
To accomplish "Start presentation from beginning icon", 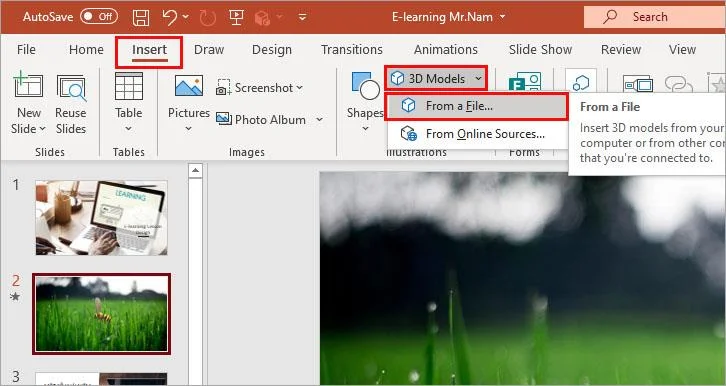I will pyautogui.click(x=236, y=18).
